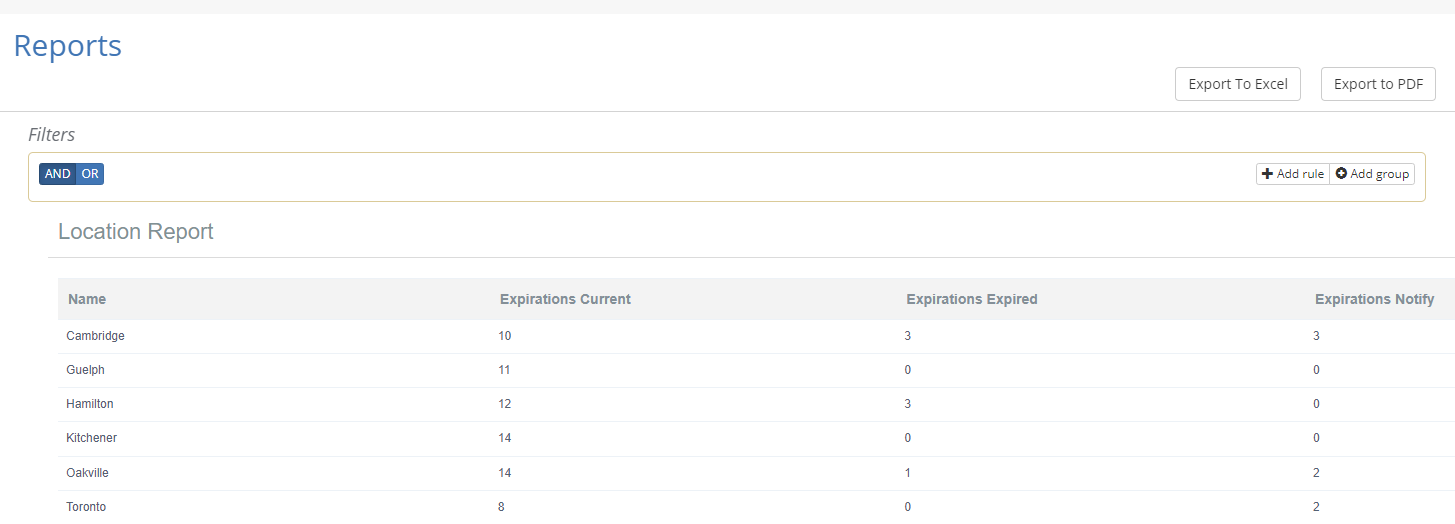This screenshot has height=524, width=1455.
Task: Open Cambridge current expirations count 10
Action: [505, 336]
